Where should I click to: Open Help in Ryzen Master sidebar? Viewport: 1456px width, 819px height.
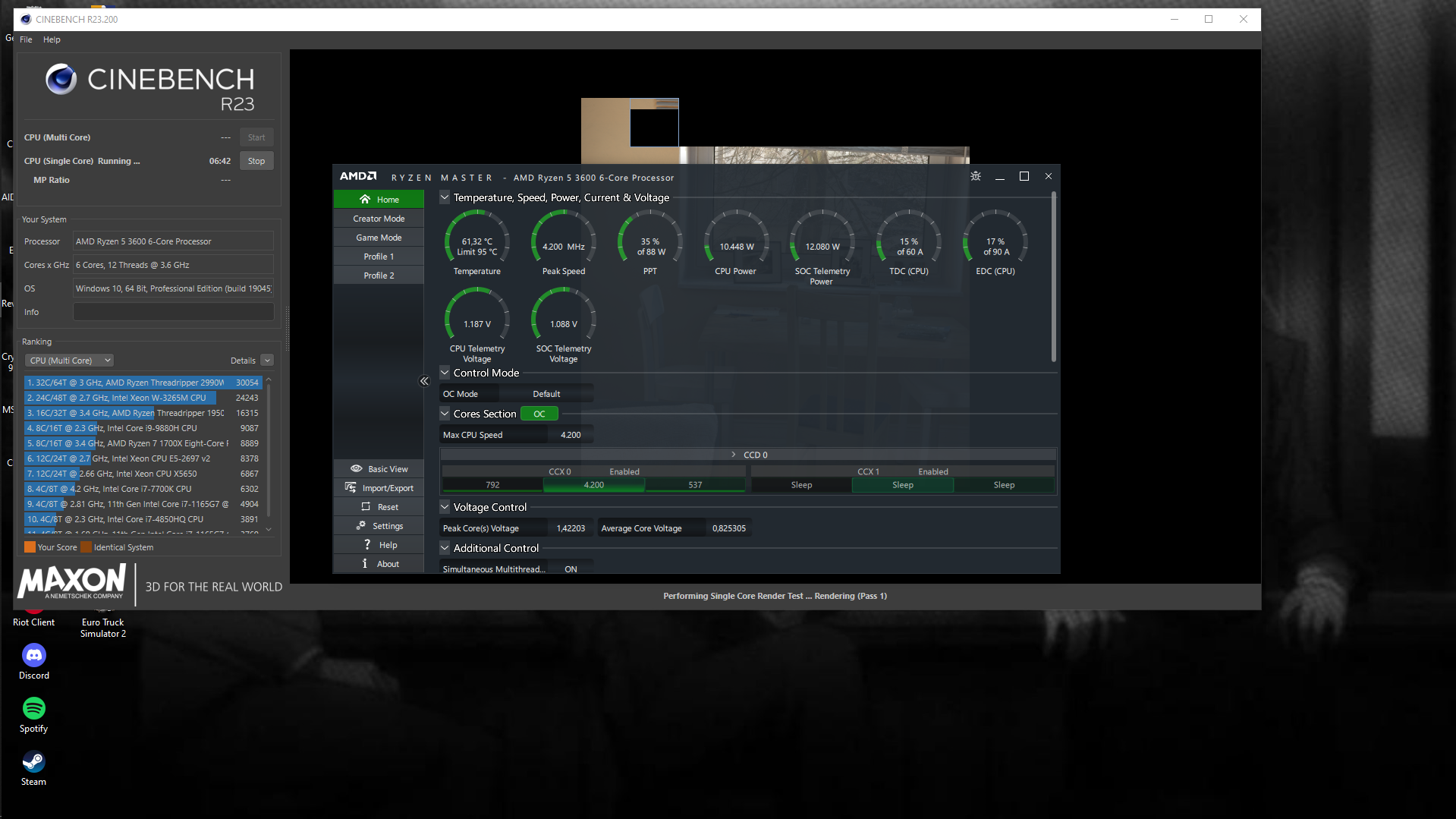(x=379, y=545)
